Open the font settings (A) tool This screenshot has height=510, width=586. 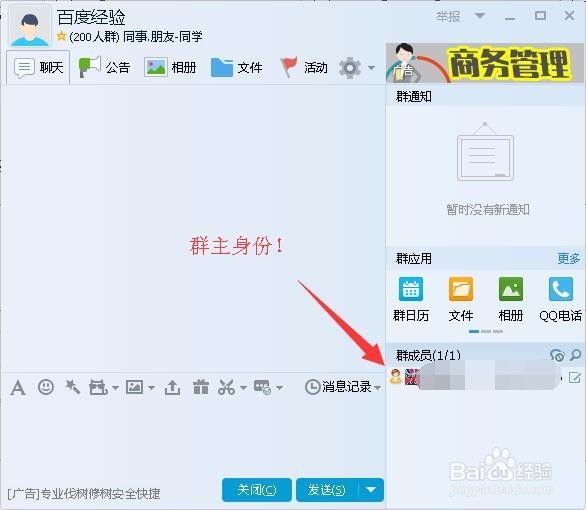pyautogui.click(x=18, y=387)
